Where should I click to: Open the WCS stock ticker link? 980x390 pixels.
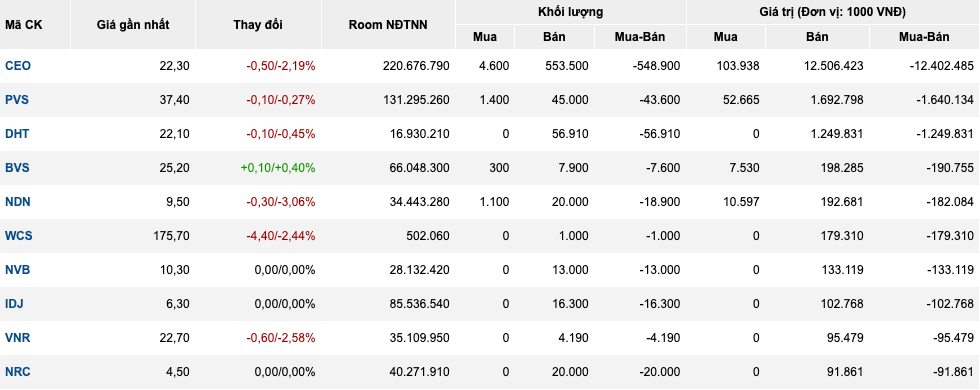click(19, 236)
